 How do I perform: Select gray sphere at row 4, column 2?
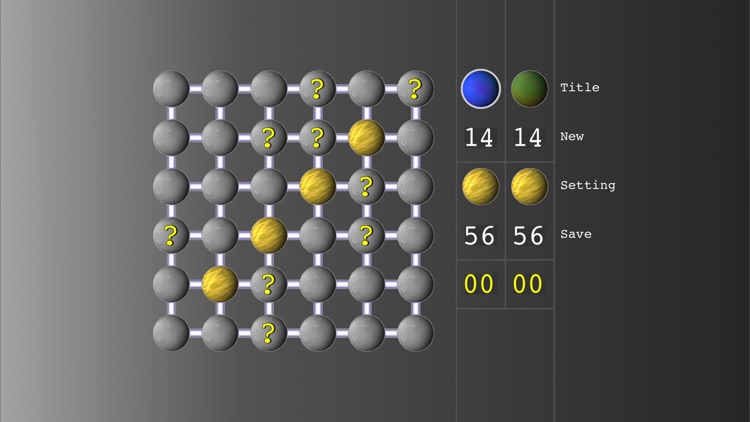pyautogui.click(x=220, y=235)
